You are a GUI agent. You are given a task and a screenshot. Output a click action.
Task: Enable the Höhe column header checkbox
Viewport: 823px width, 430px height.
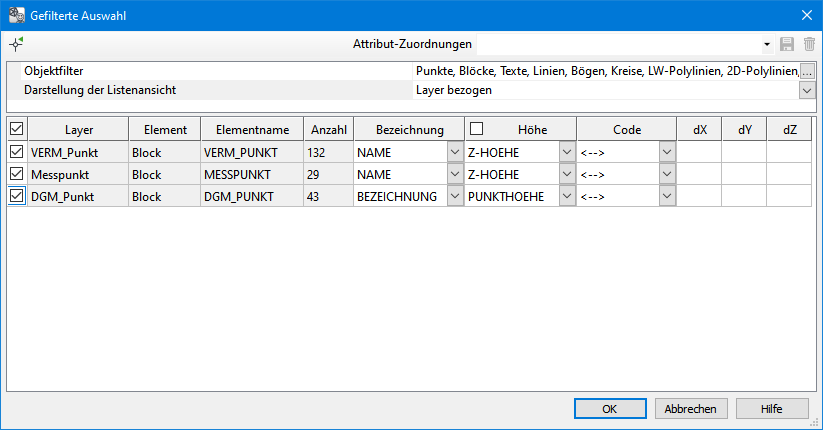pos(477,129)
